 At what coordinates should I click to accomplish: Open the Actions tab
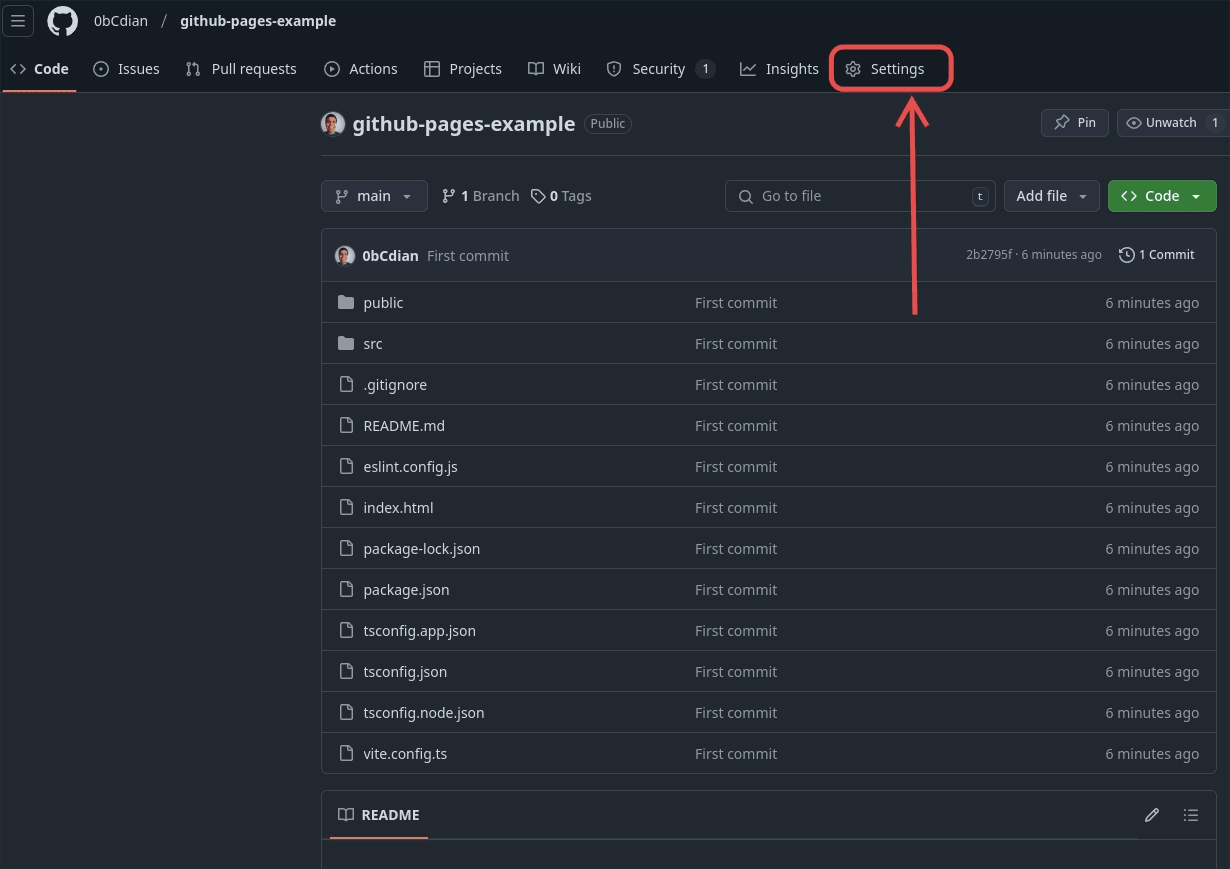tap(361, 69)
